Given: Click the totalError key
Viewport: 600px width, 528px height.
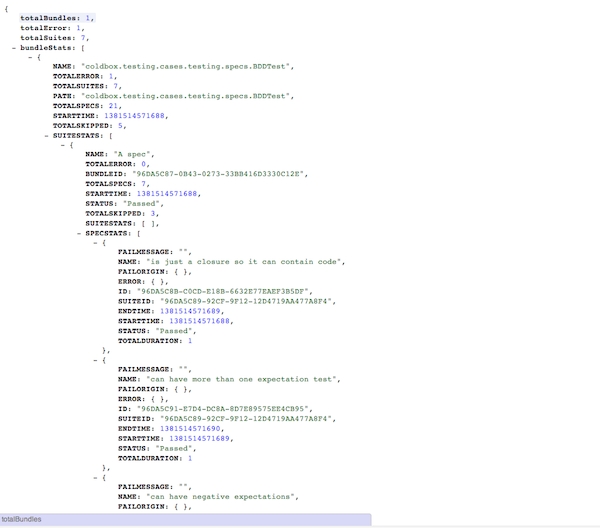Looking at the screenshot, I should click(x=46, y=28).
